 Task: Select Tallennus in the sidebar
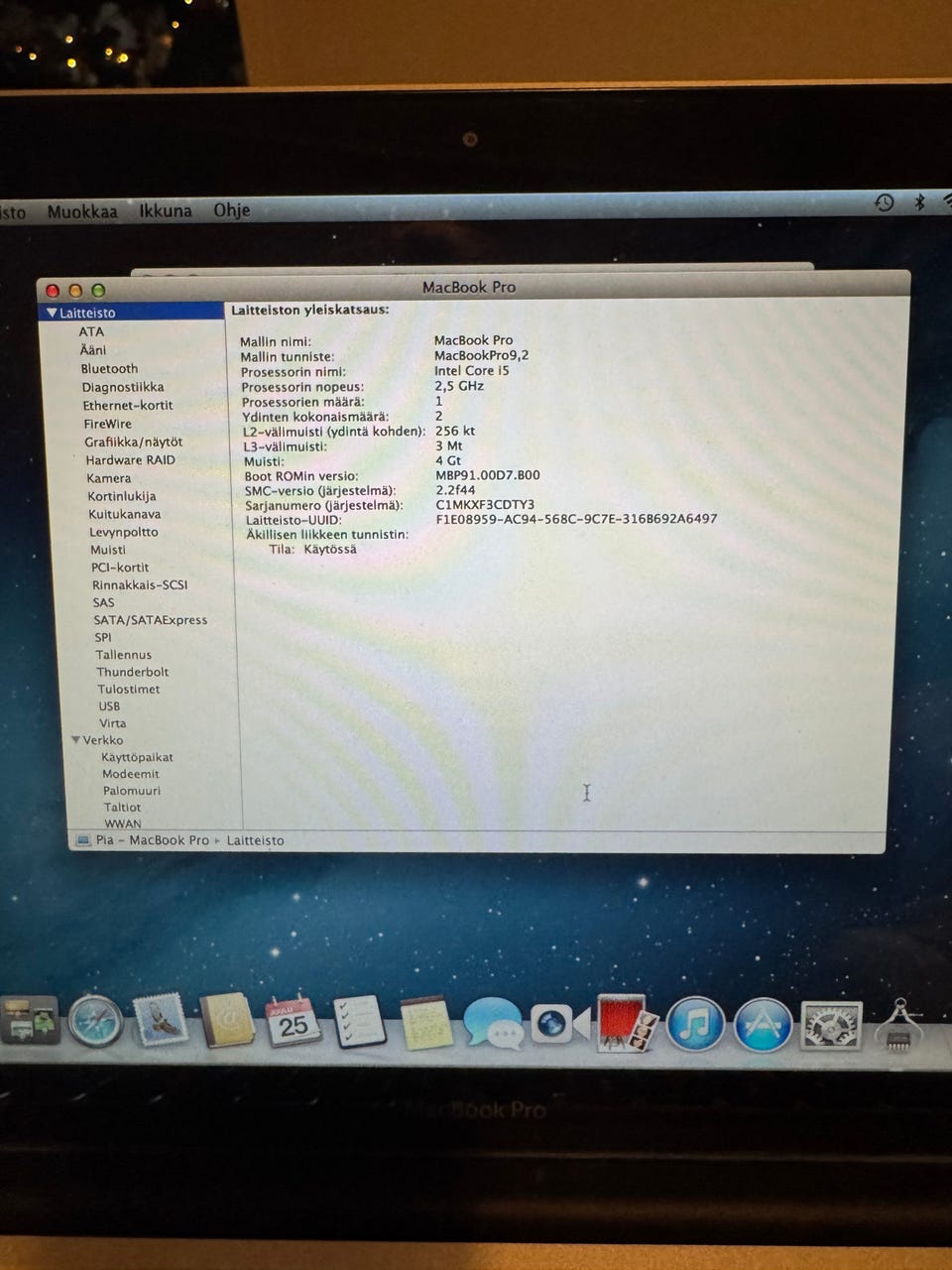pos(123,655)
